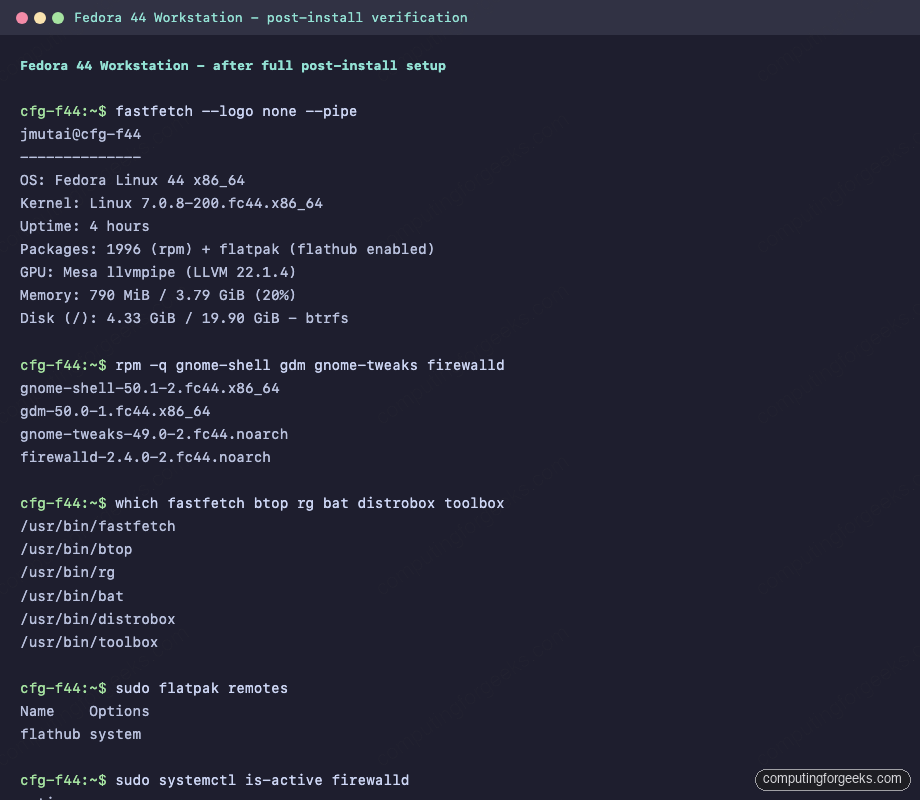Click the '/usr/bin/bat' path
This screenshot has width=920, height=800.
pyautogui.click(x=72, y=596)
